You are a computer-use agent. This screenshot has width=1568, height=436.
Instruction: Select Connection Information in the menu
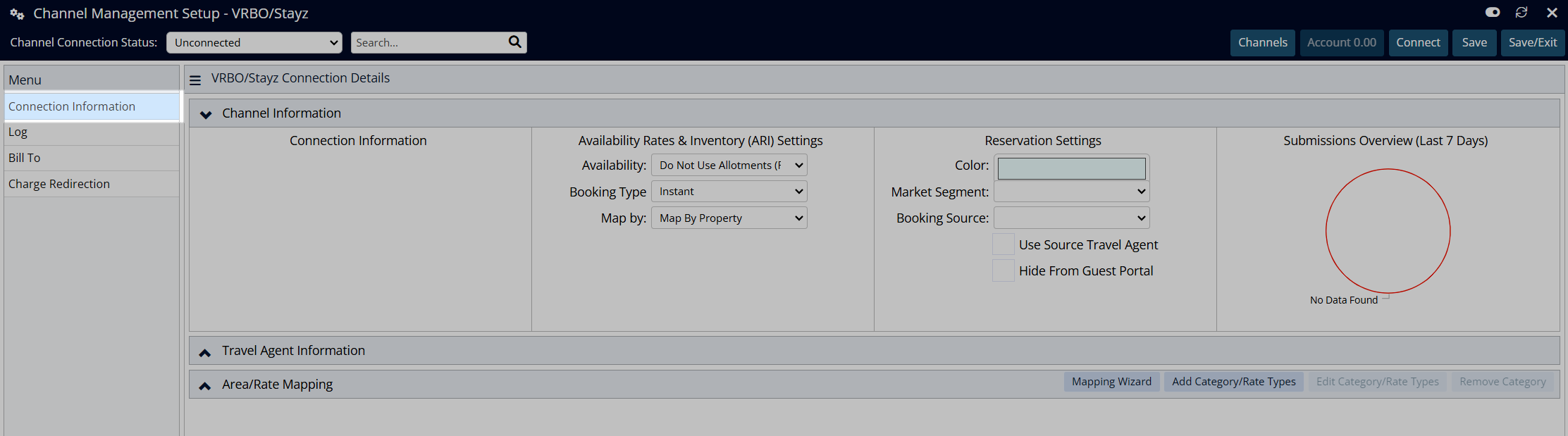92,106
